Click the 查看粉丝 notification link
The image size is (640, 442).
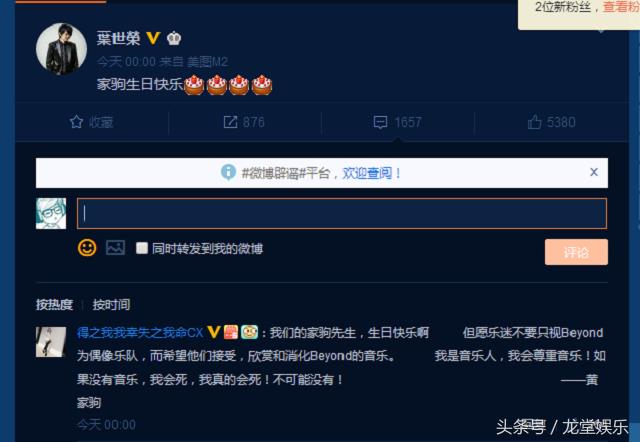point(621,7)
